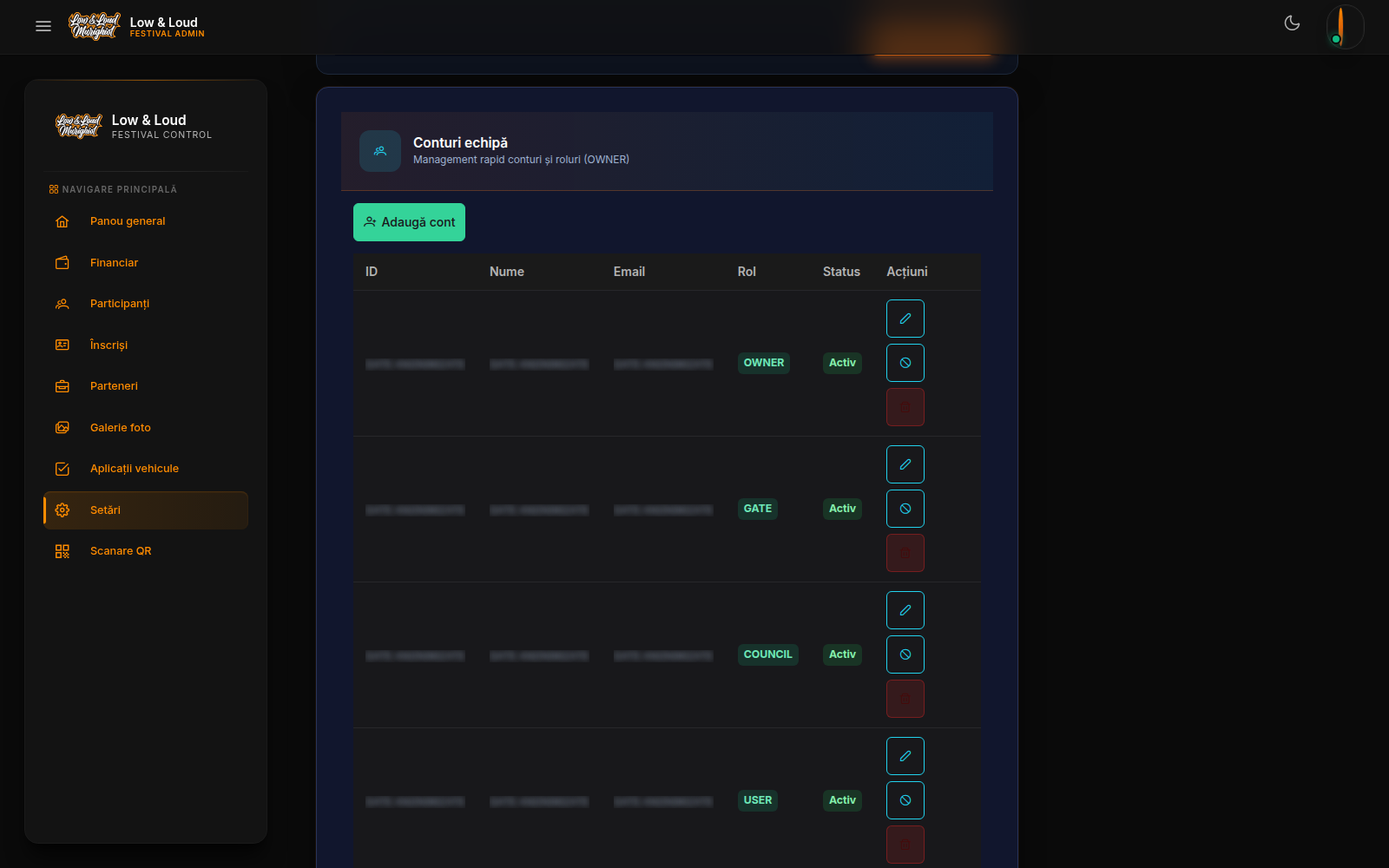Block the OWNER account with the ban icon

[905, 363]
